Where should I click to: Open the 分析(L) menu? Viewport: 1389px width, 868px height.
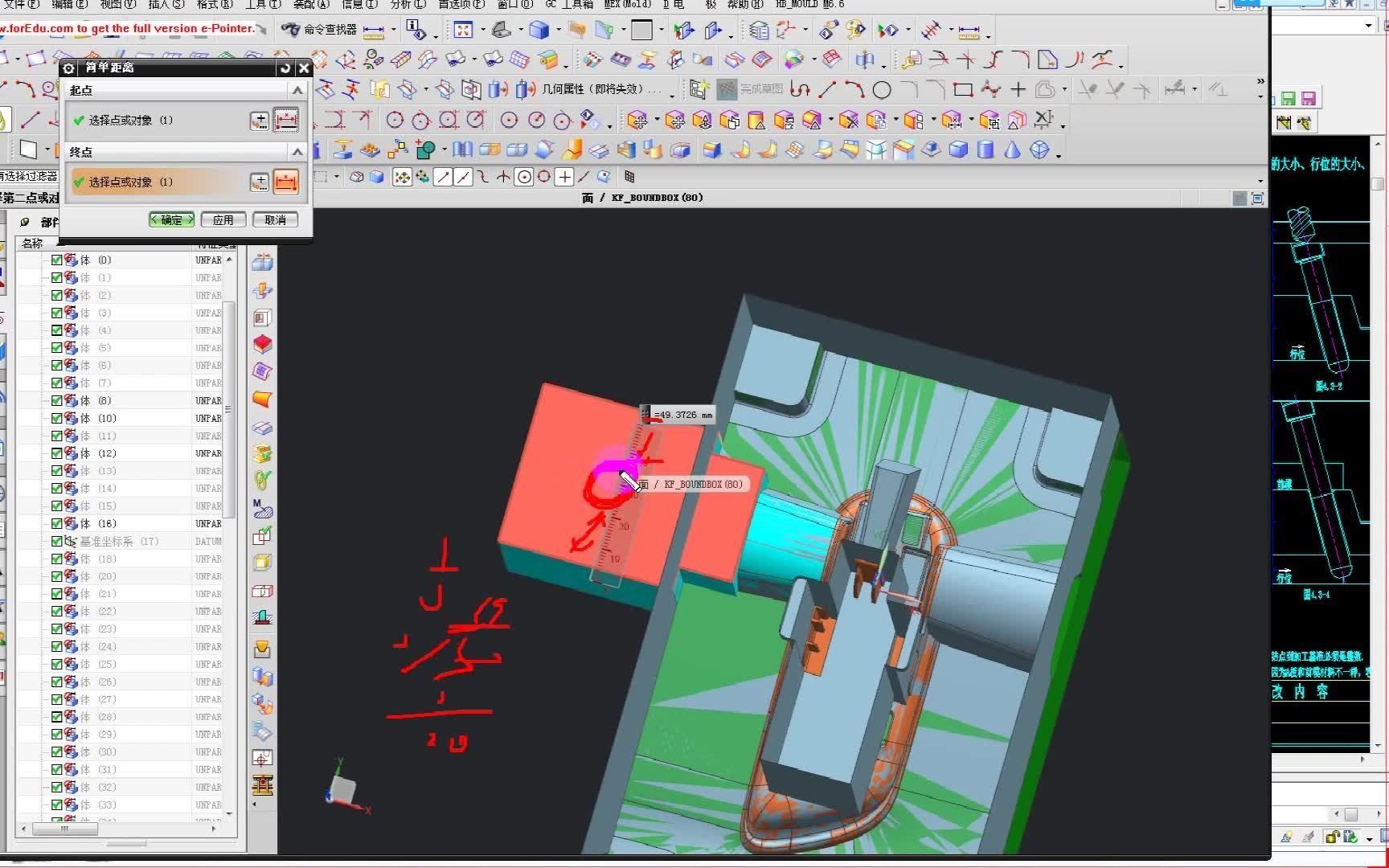point(408,4)
